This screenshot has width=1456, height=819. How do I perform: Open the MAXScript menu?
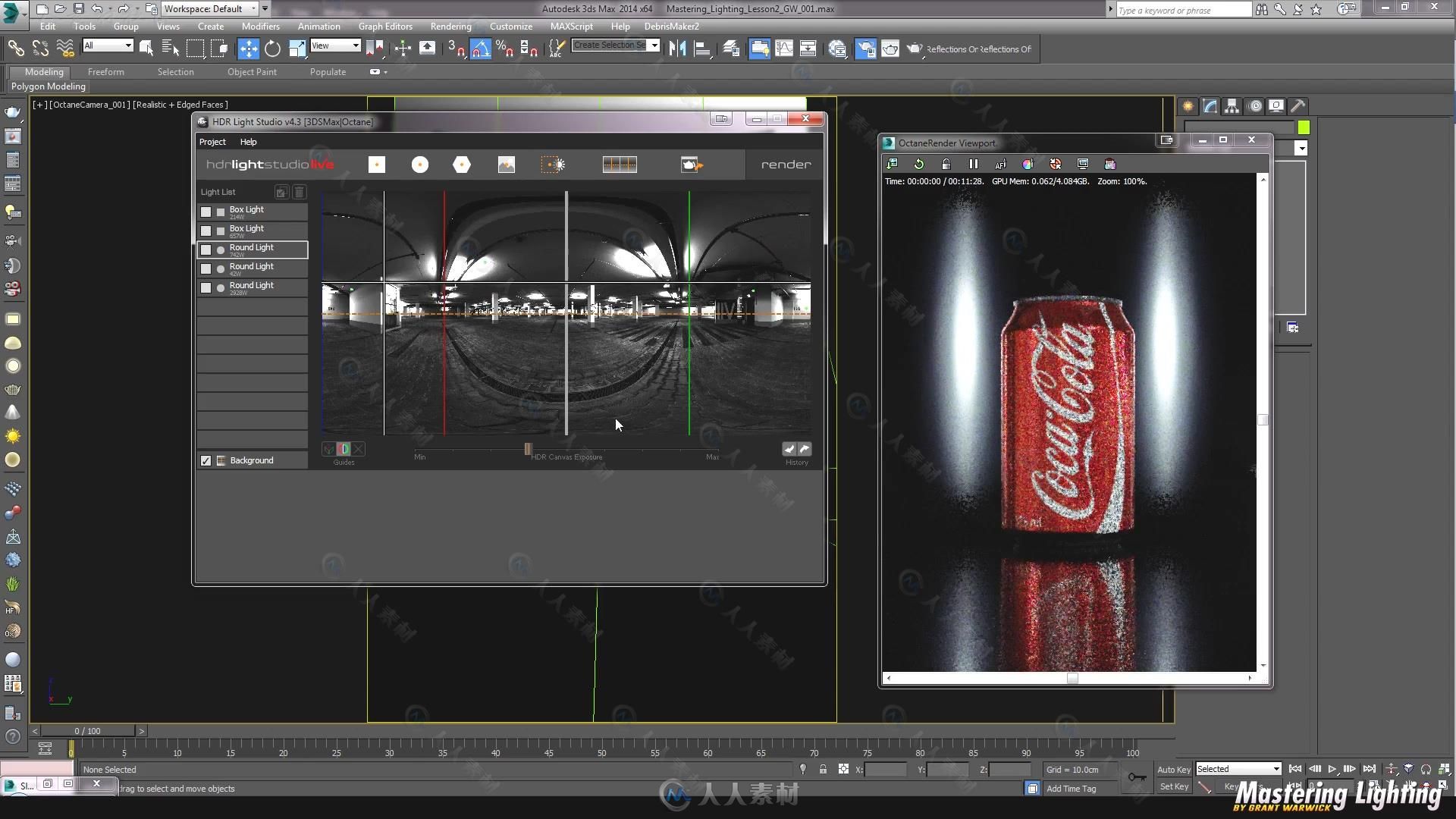coord(572,26)
